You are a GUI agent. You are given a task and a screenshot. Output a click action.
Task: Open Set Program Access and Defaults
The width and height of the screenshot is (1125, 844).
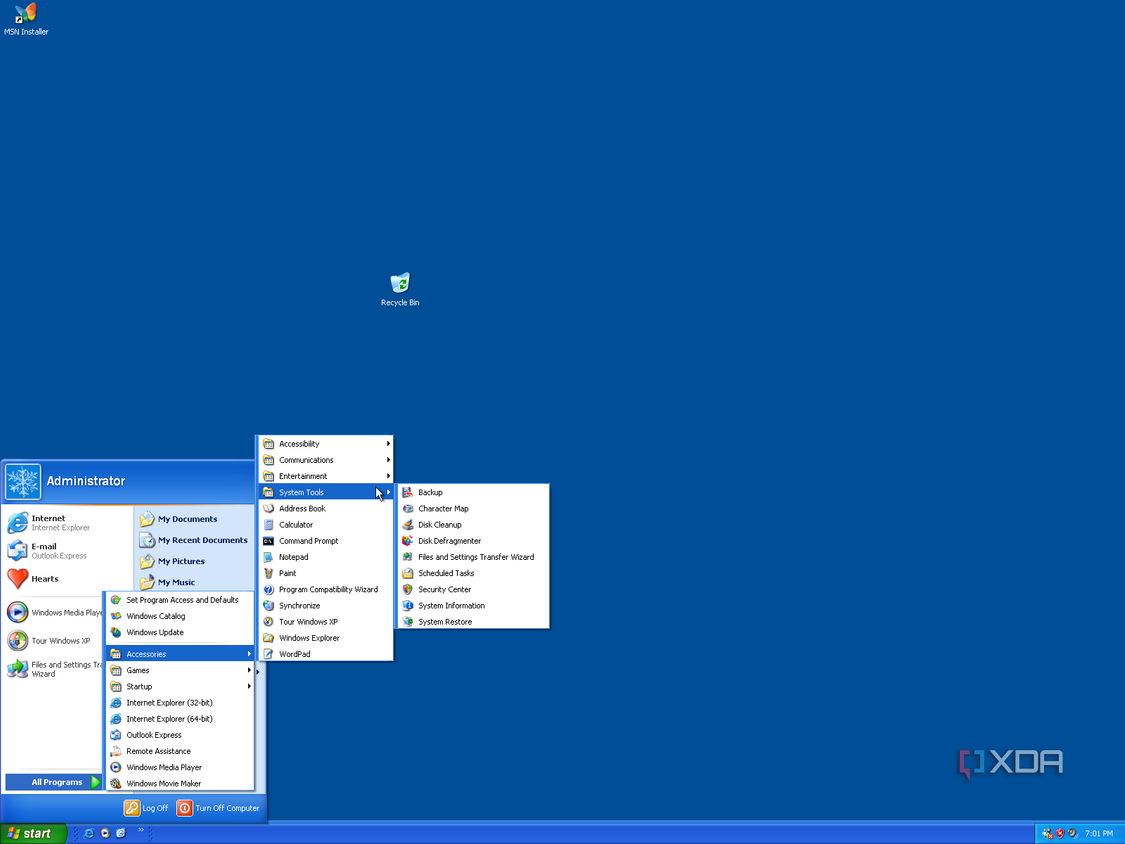click(180, 600)
